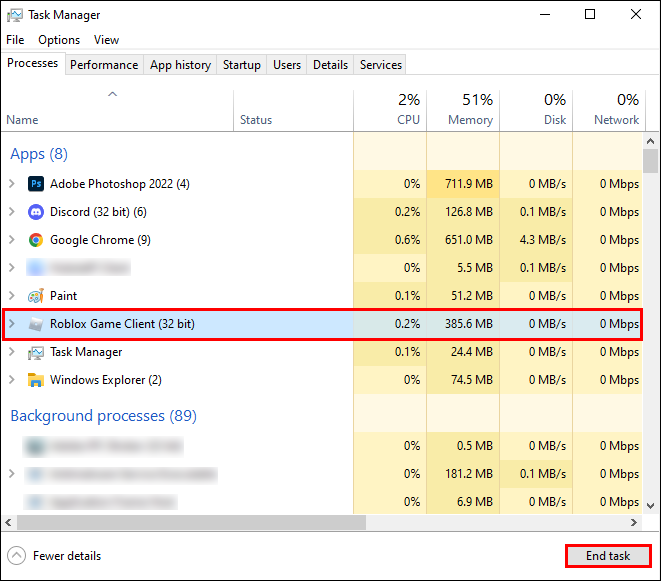661x581 pixels.
Task: Expand the Paint process entry
Action: point(12,296)
